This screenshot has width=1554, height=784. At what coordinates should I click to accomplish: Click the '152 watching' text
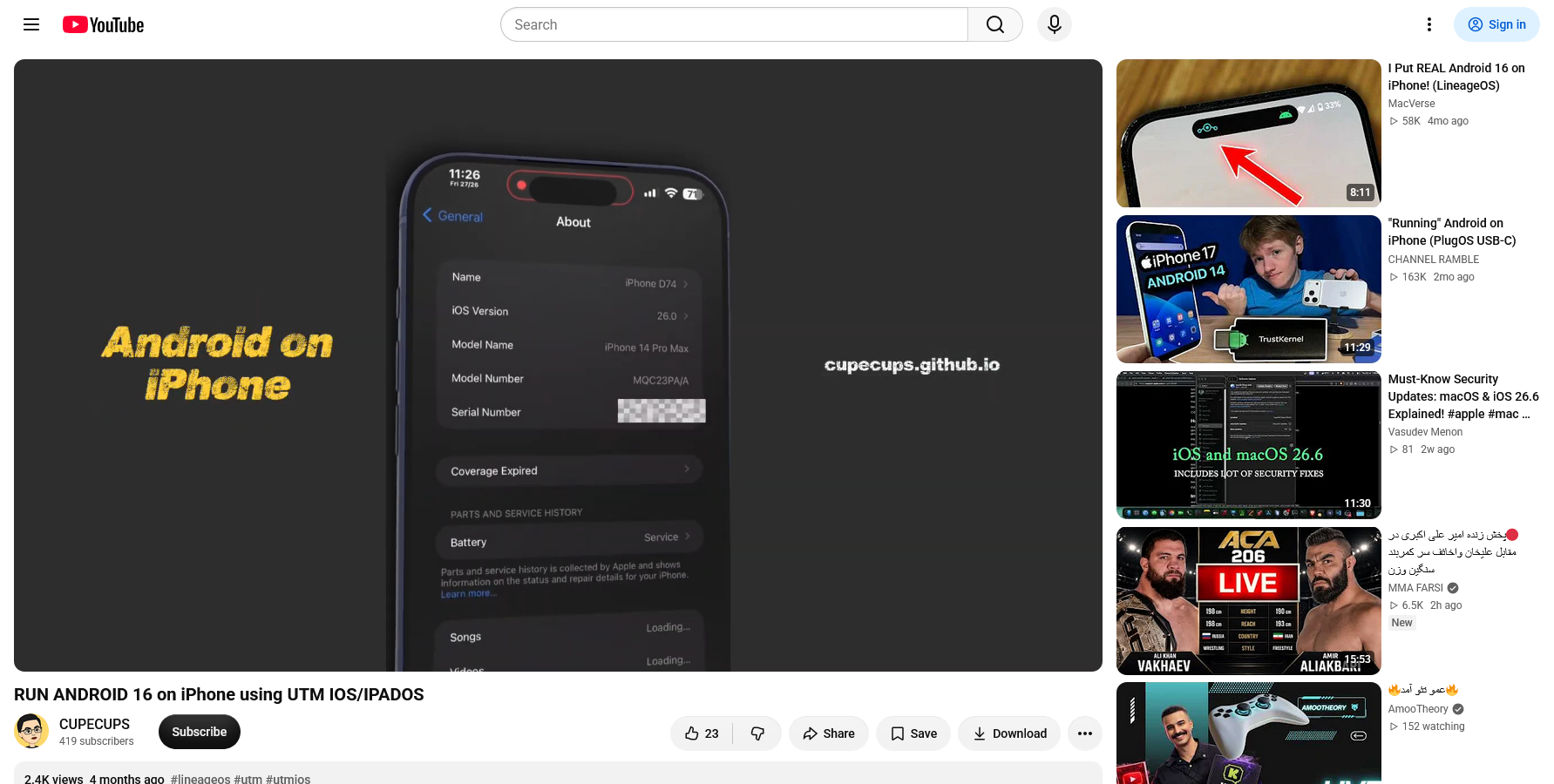point(1434,727)
